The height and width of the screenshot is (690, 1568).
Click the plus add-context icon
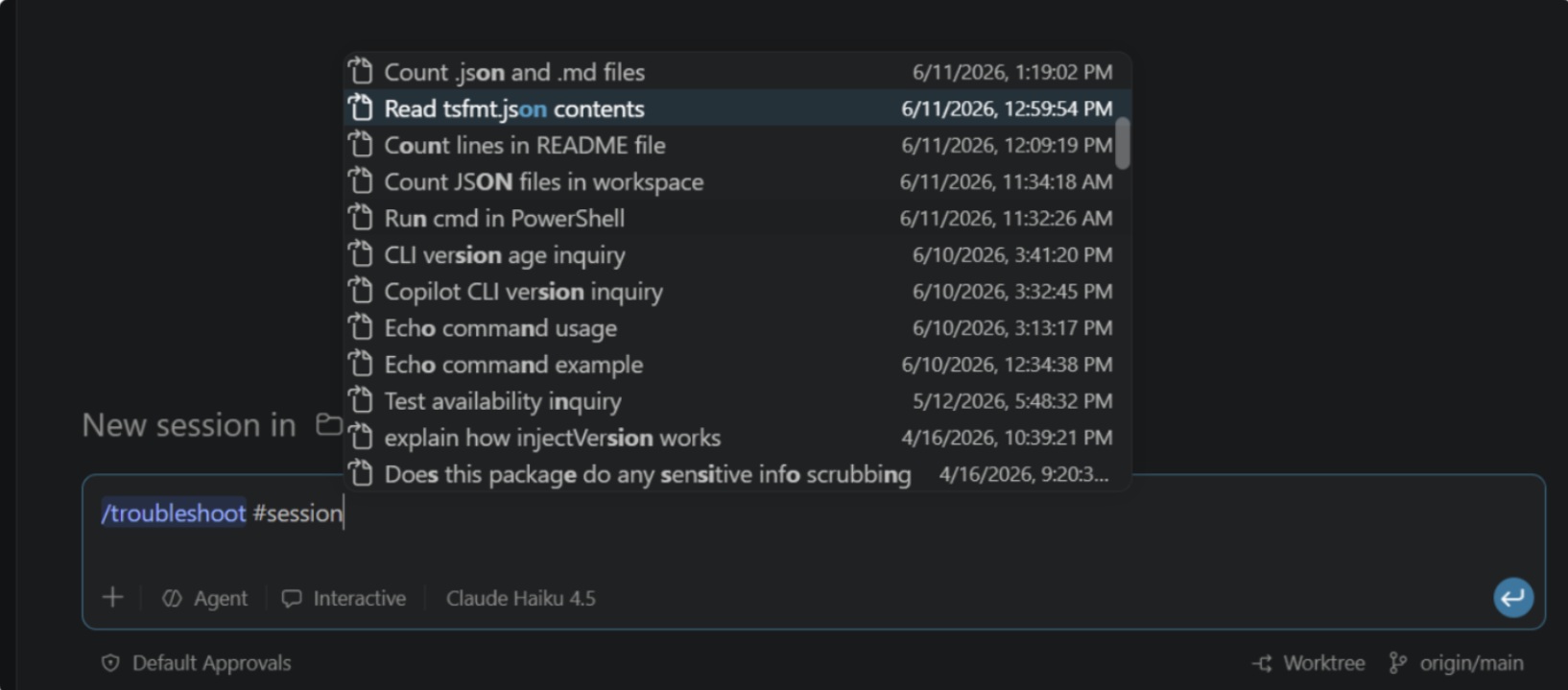point(112,597)
